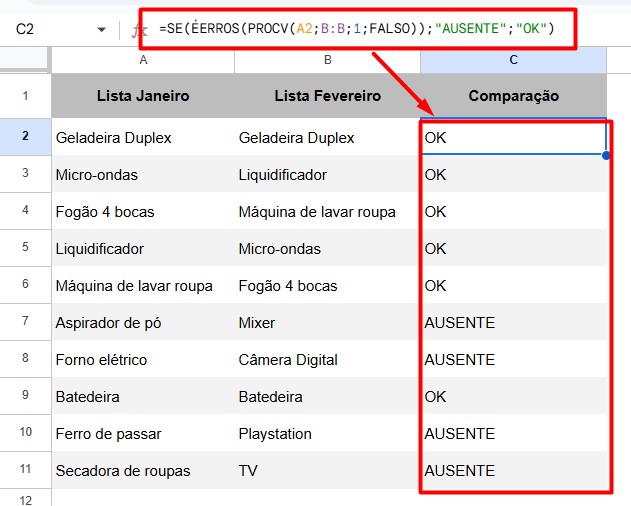Select row 9 header

(25, 396)
